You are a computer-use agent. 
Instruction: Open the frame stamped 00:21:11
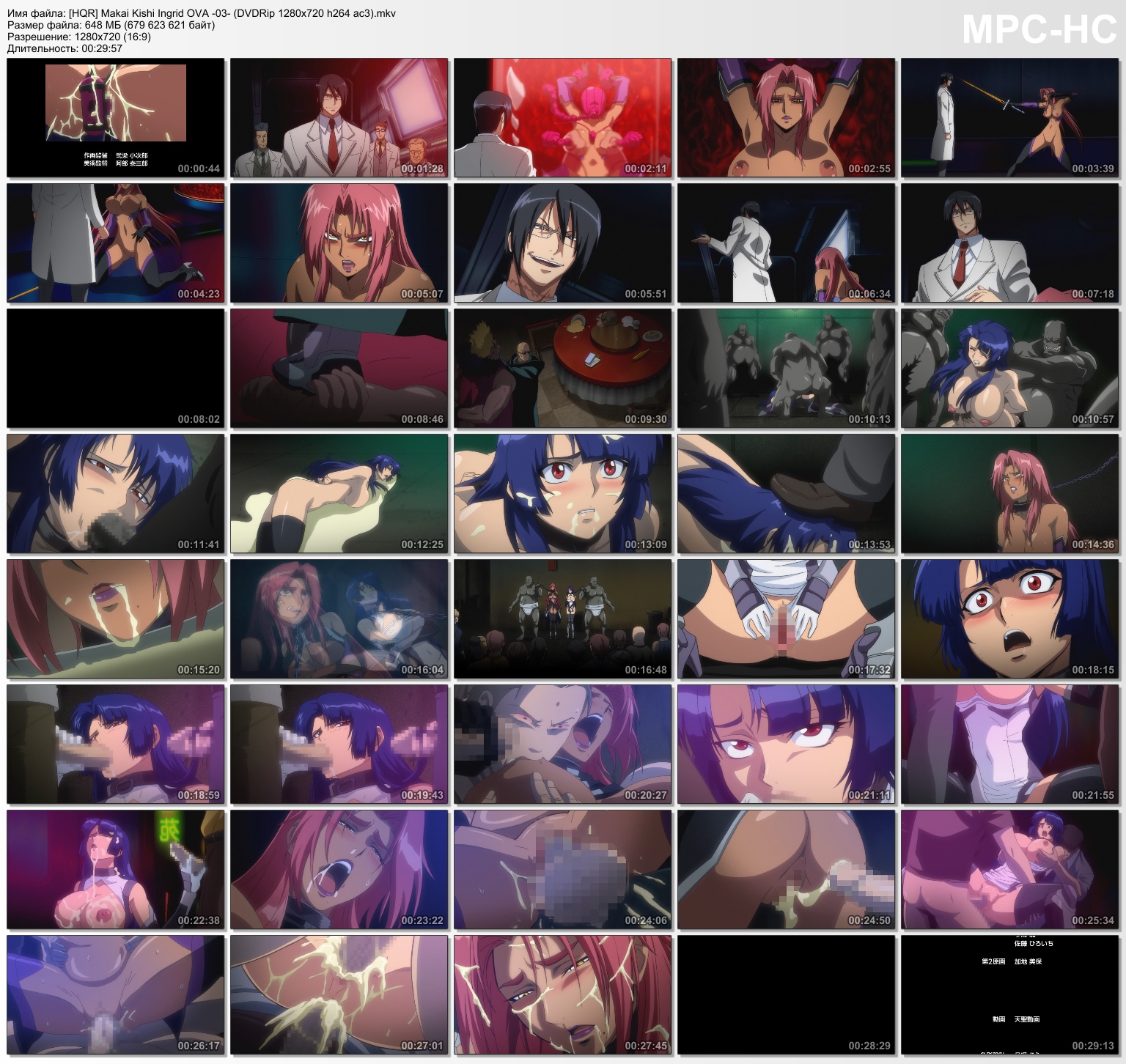coord(787,745)
